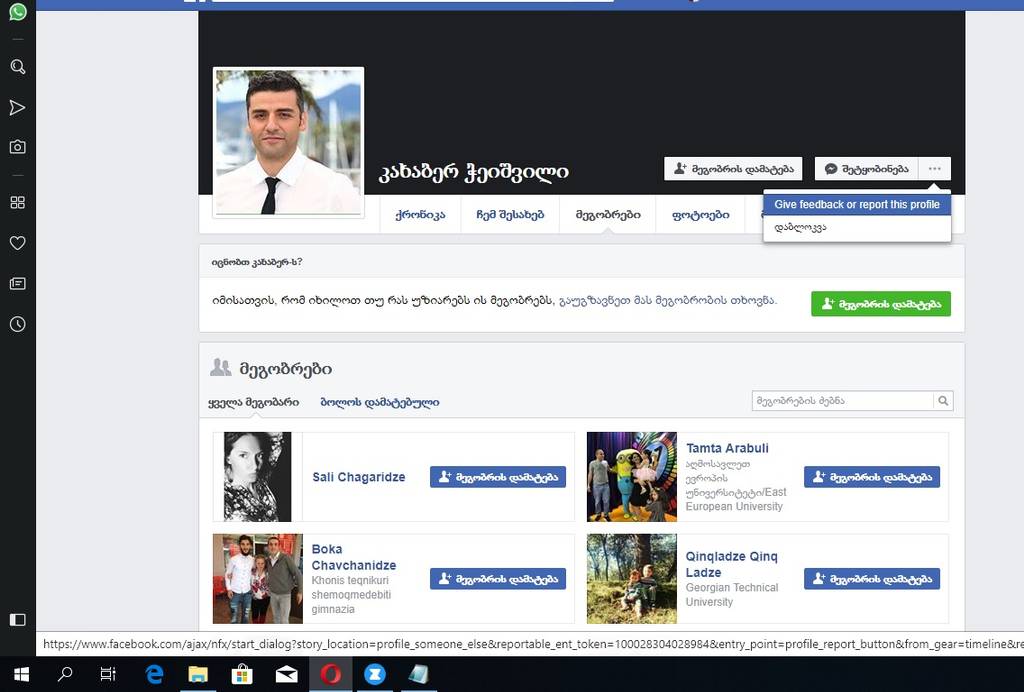Open Task View on the taskbar

click(108, 674)
